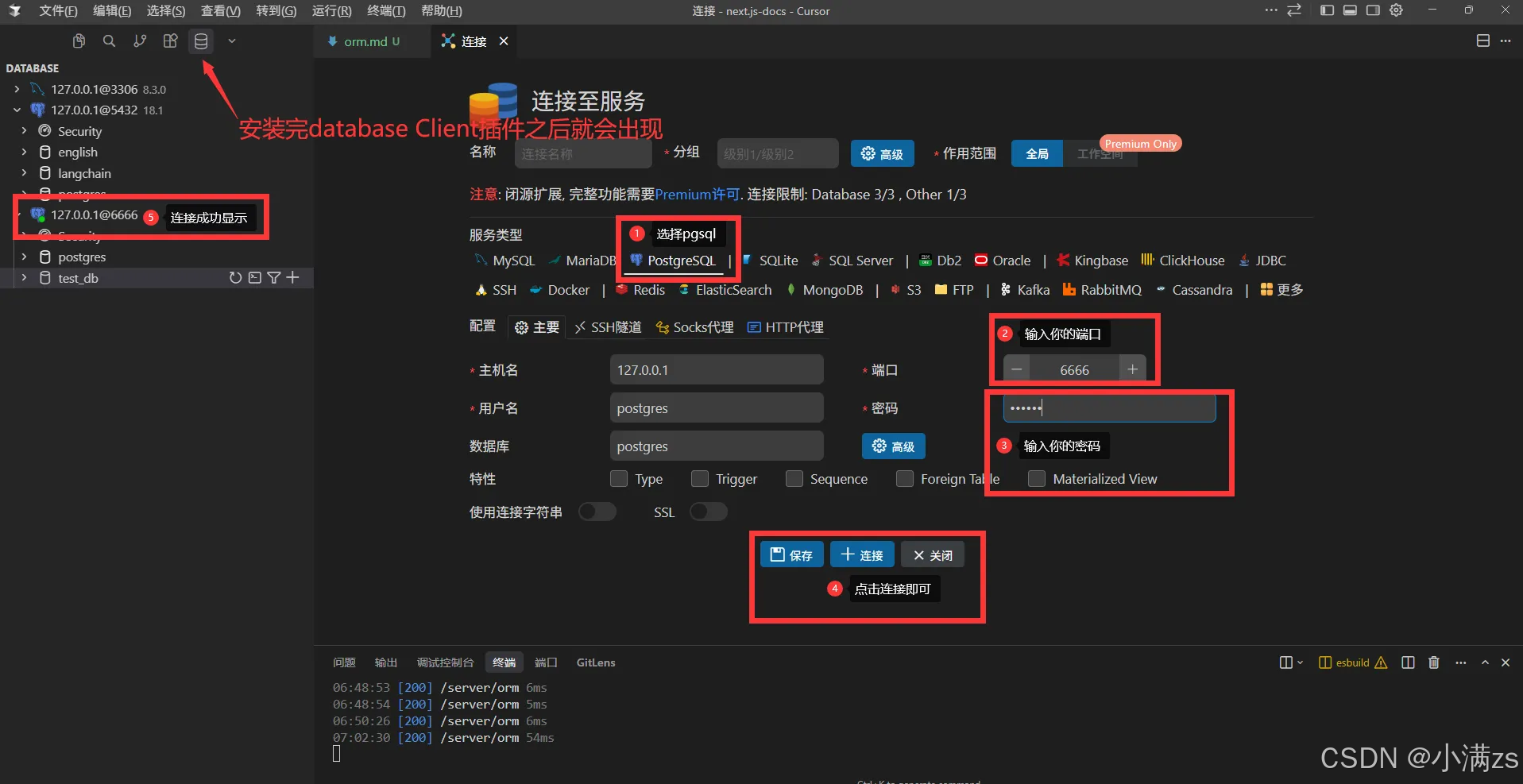Open the 文件(F) menu
1523x784 pixels.
[58, 11]
